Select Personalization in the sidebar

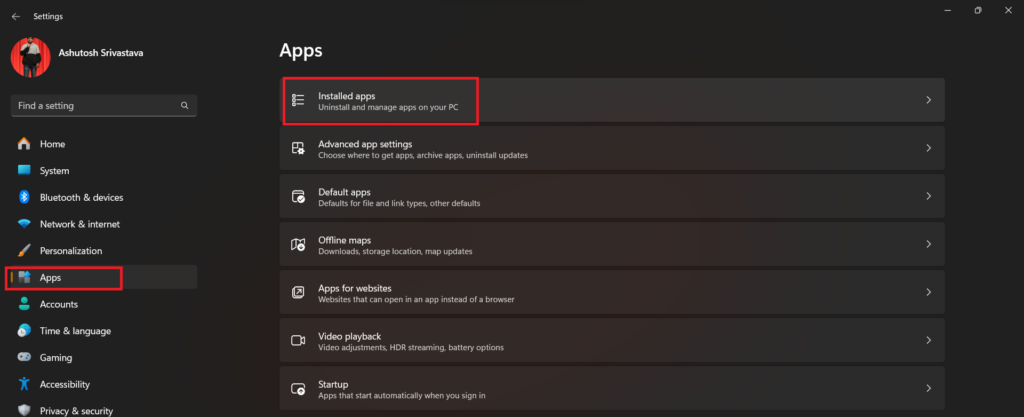(70, 251)
